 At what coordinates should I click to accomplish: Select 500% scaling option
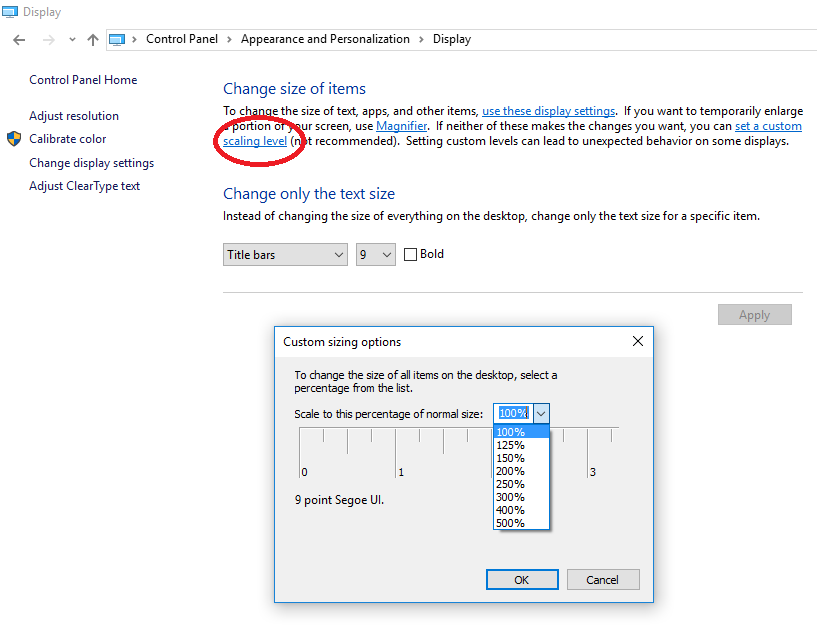(x=521, y=523)
